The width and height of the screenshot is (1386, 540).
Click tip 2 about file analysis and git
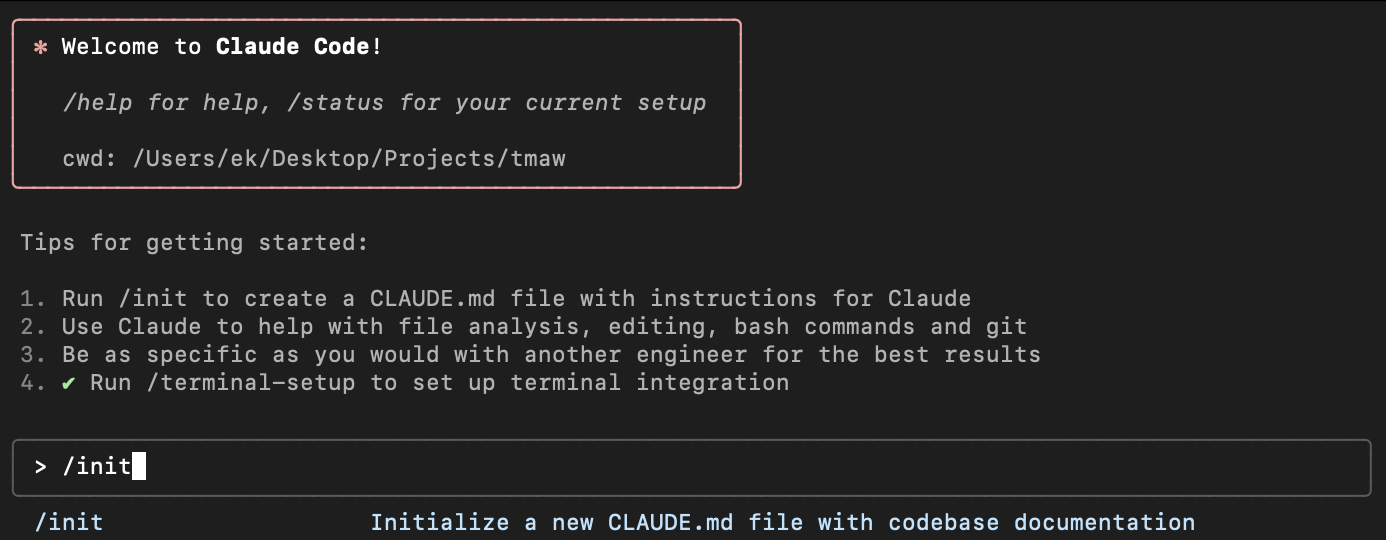pos(544,327)
